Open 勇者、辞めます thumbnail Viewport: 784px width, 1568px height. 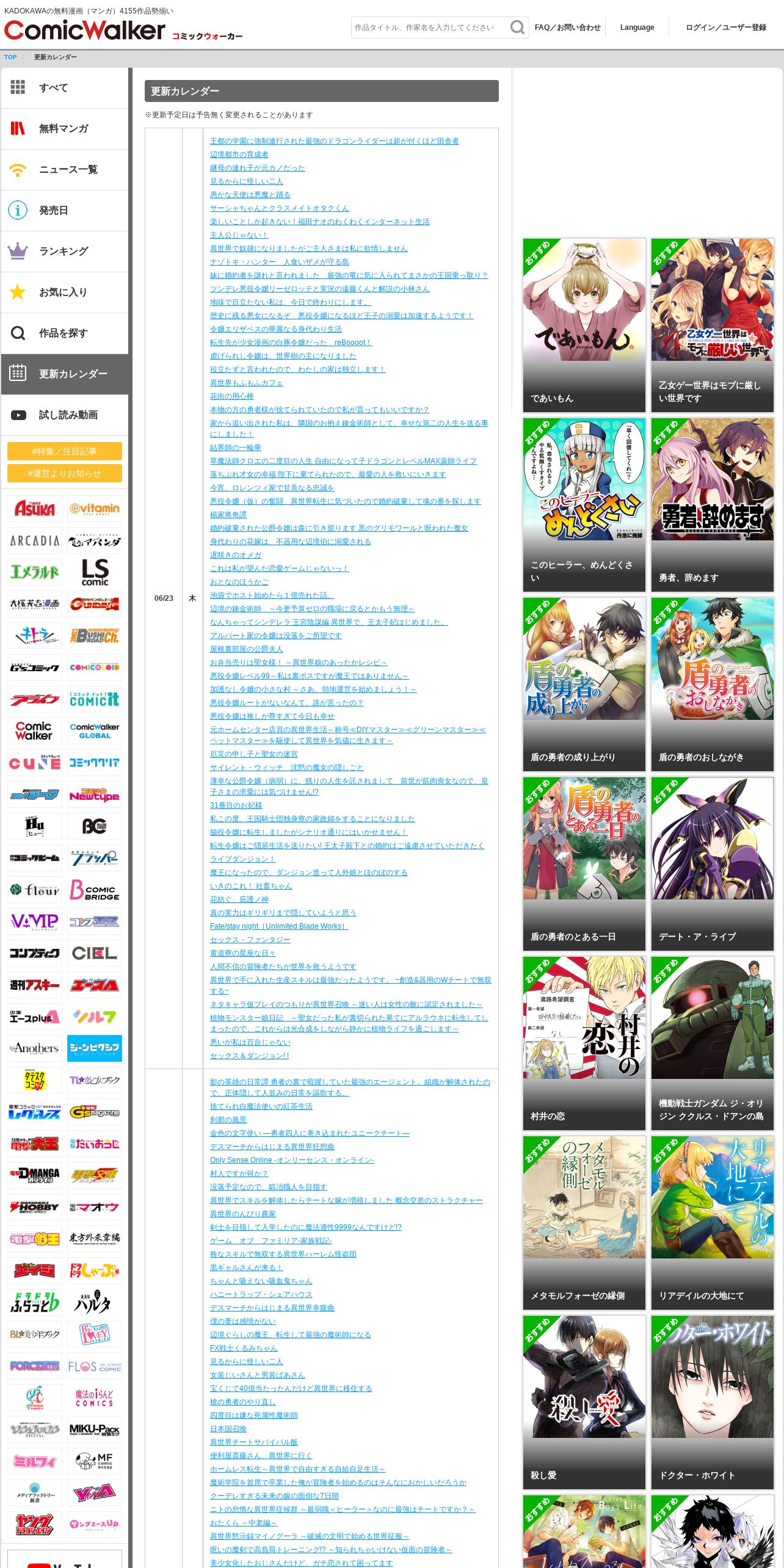click(x=713, y=505)
